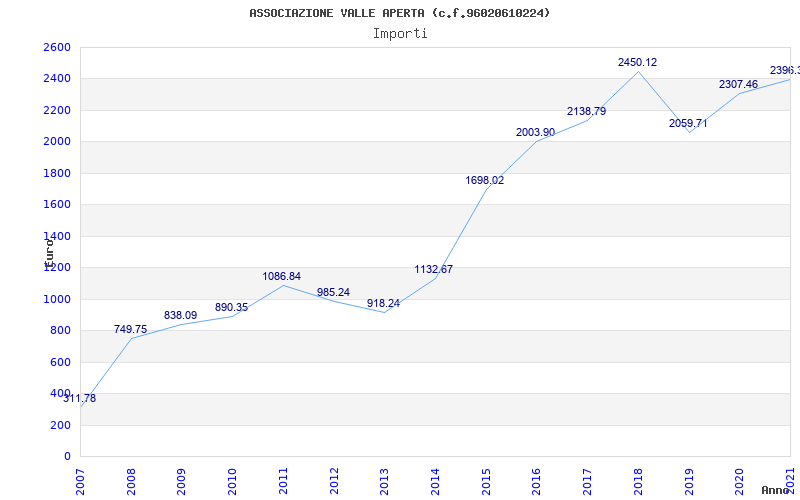Click the y-axis value 2400

coord(57,79)
